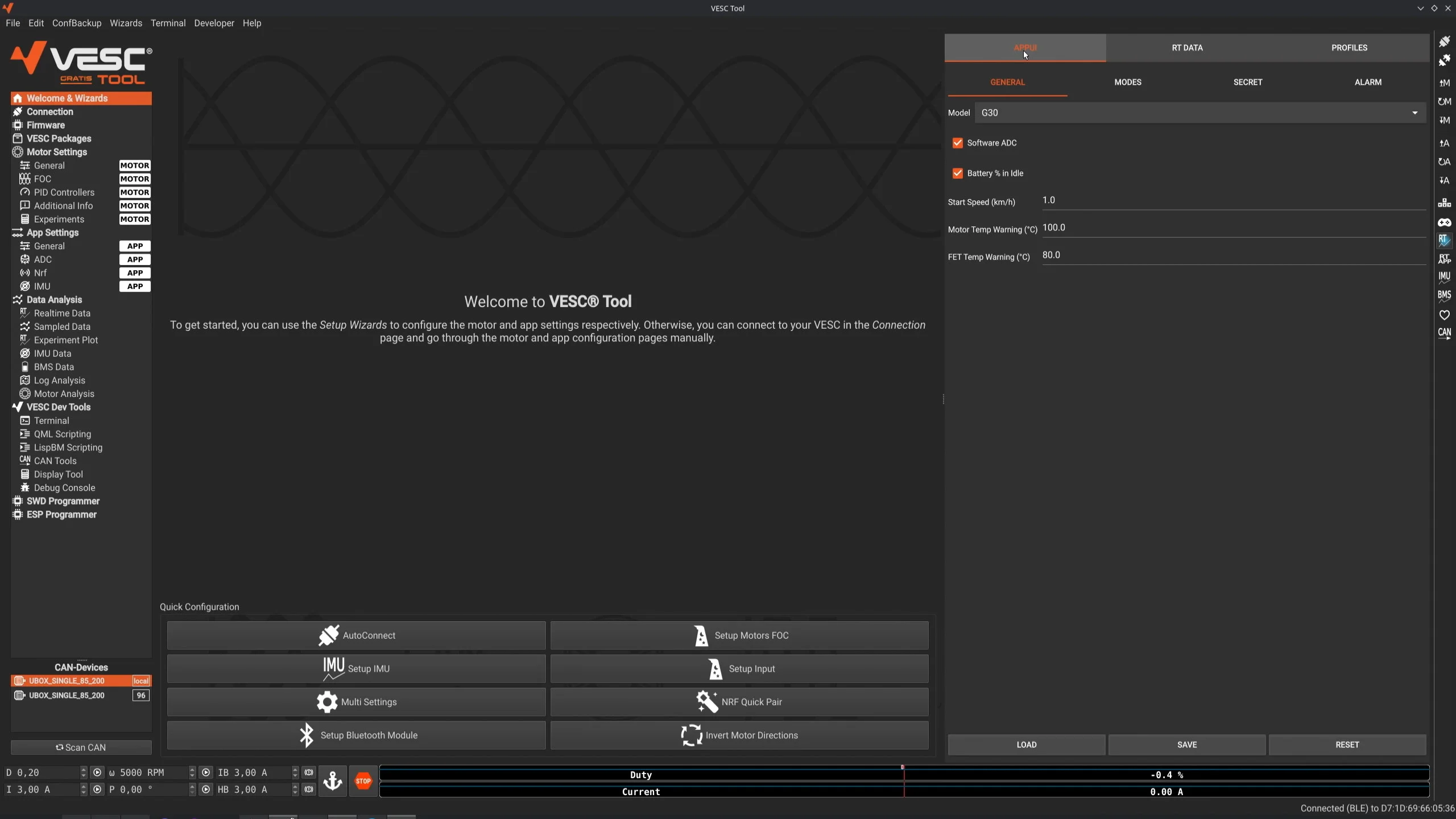This screenshot has height=819, width=1456.
Task: Click the Read App Configuration (↑A) icon
Action: click(1444, 143)
